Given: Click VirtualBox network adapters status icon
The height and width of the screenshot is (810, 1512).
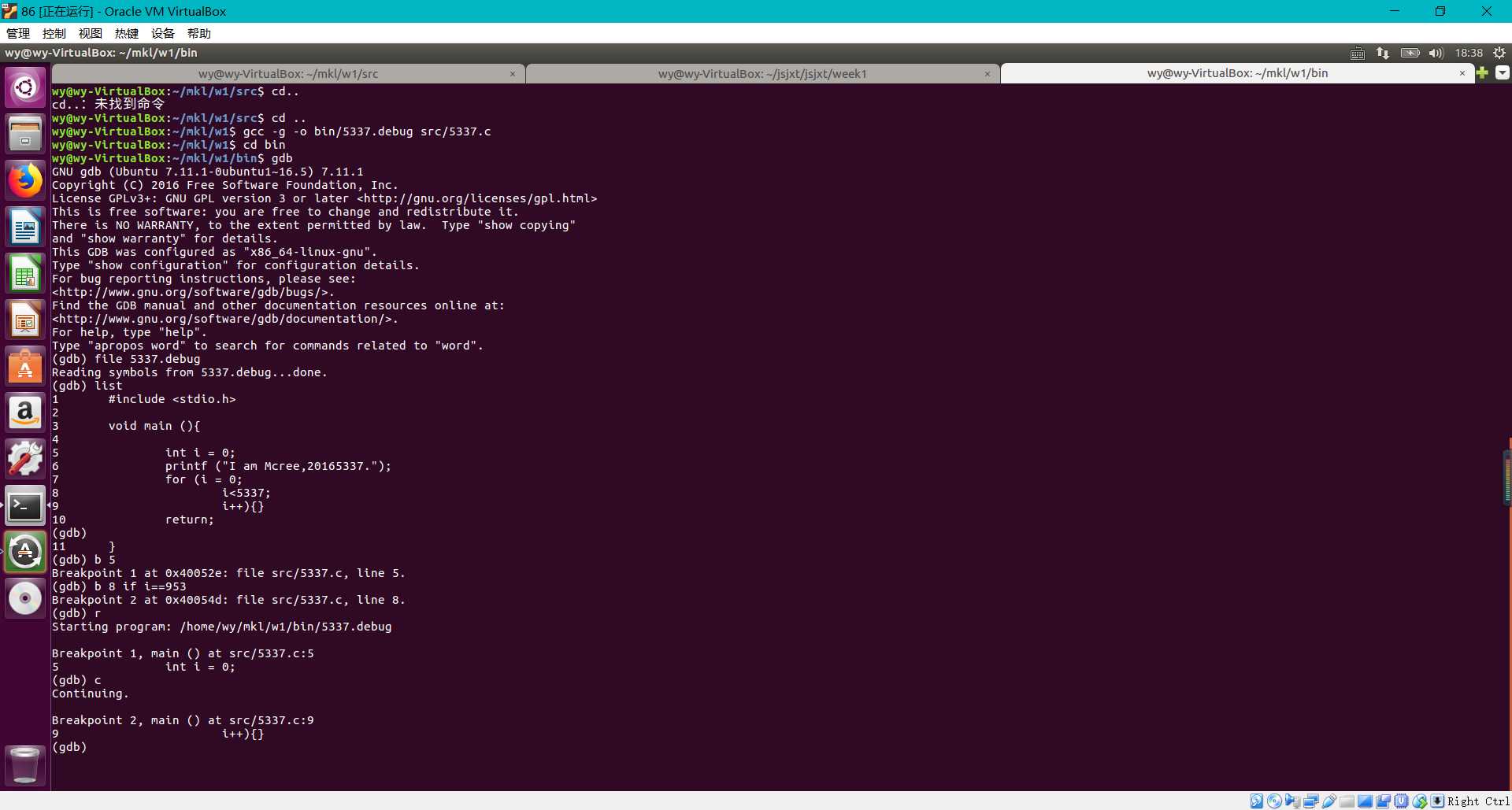Looking at the screenshot, I should (x=1311, y=801).
